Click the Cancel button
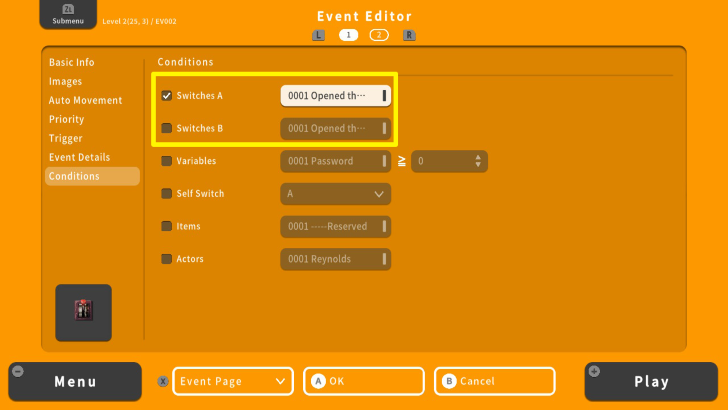The image size is (728, 410). coord(495,381)
